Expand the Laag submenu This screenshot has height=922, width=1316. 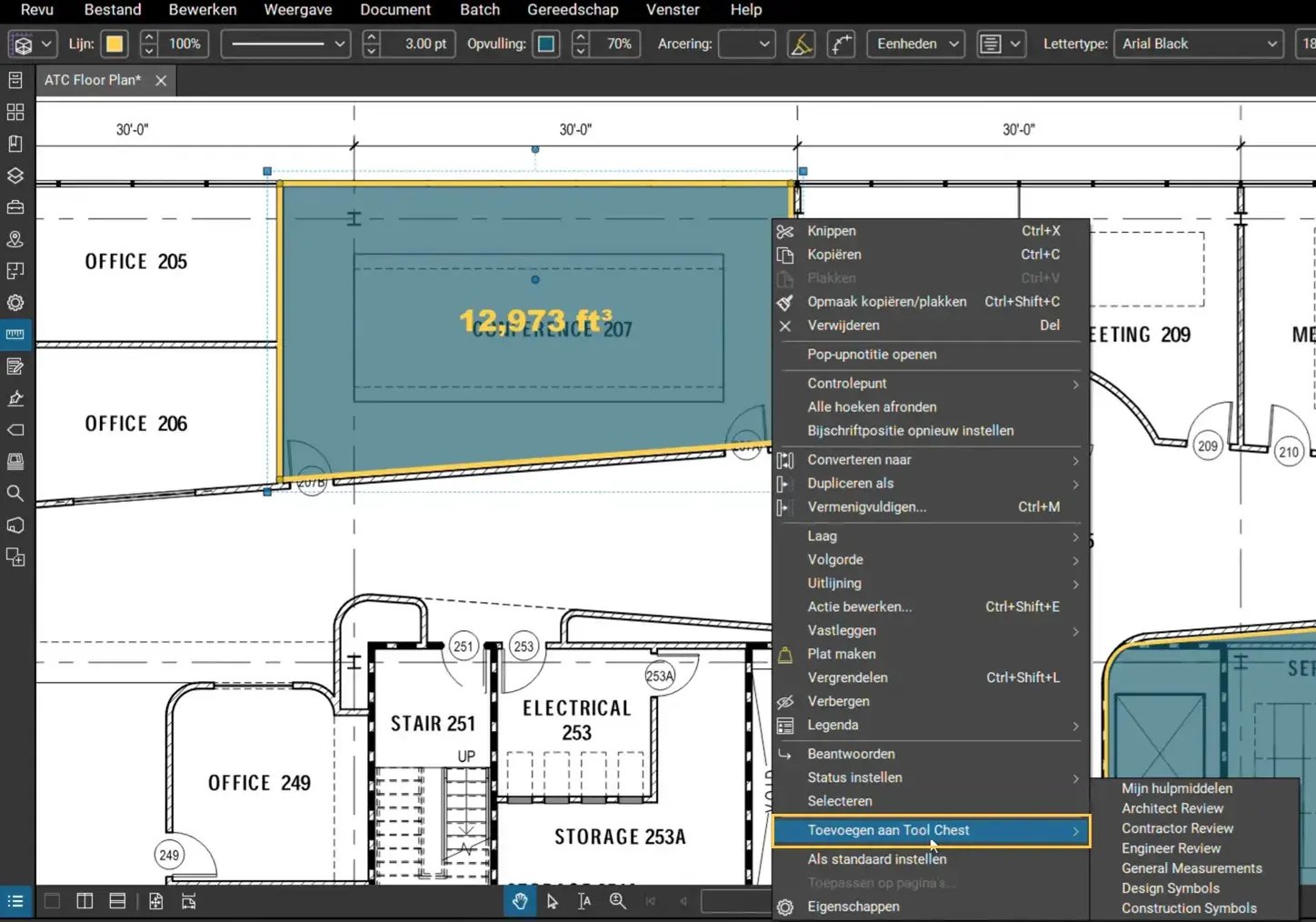pos(931,536)
